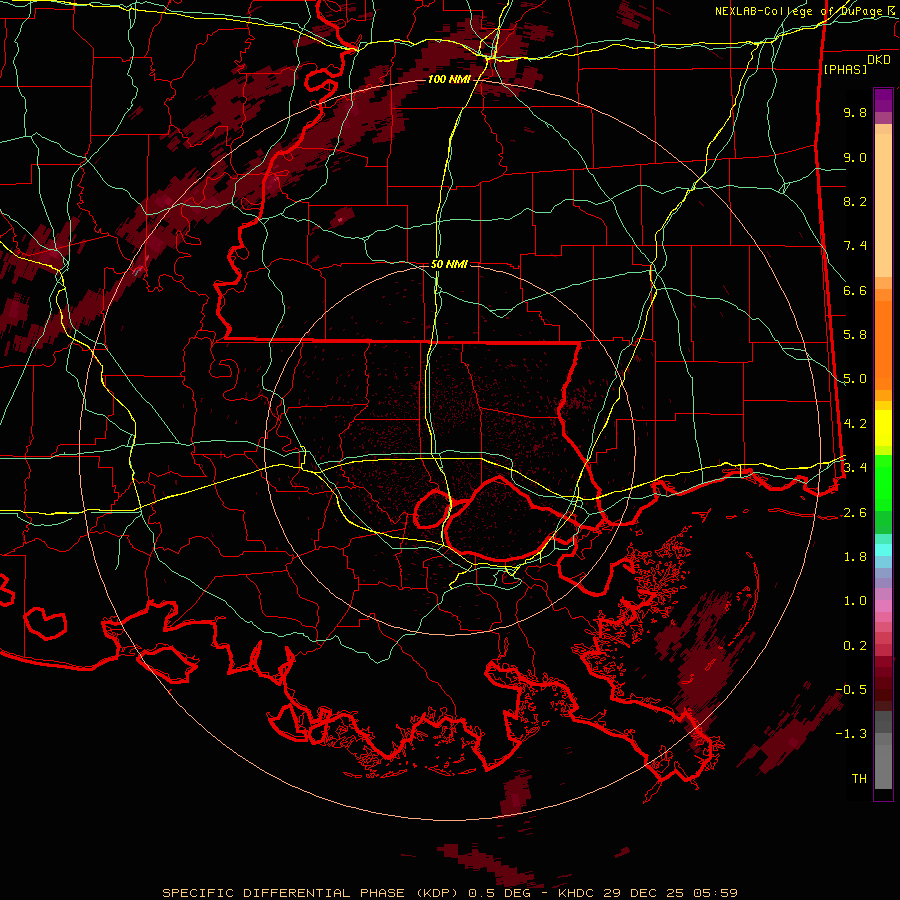Click the 9.0 value on color scale
The image size is (900, 900).
coord(855,157)
